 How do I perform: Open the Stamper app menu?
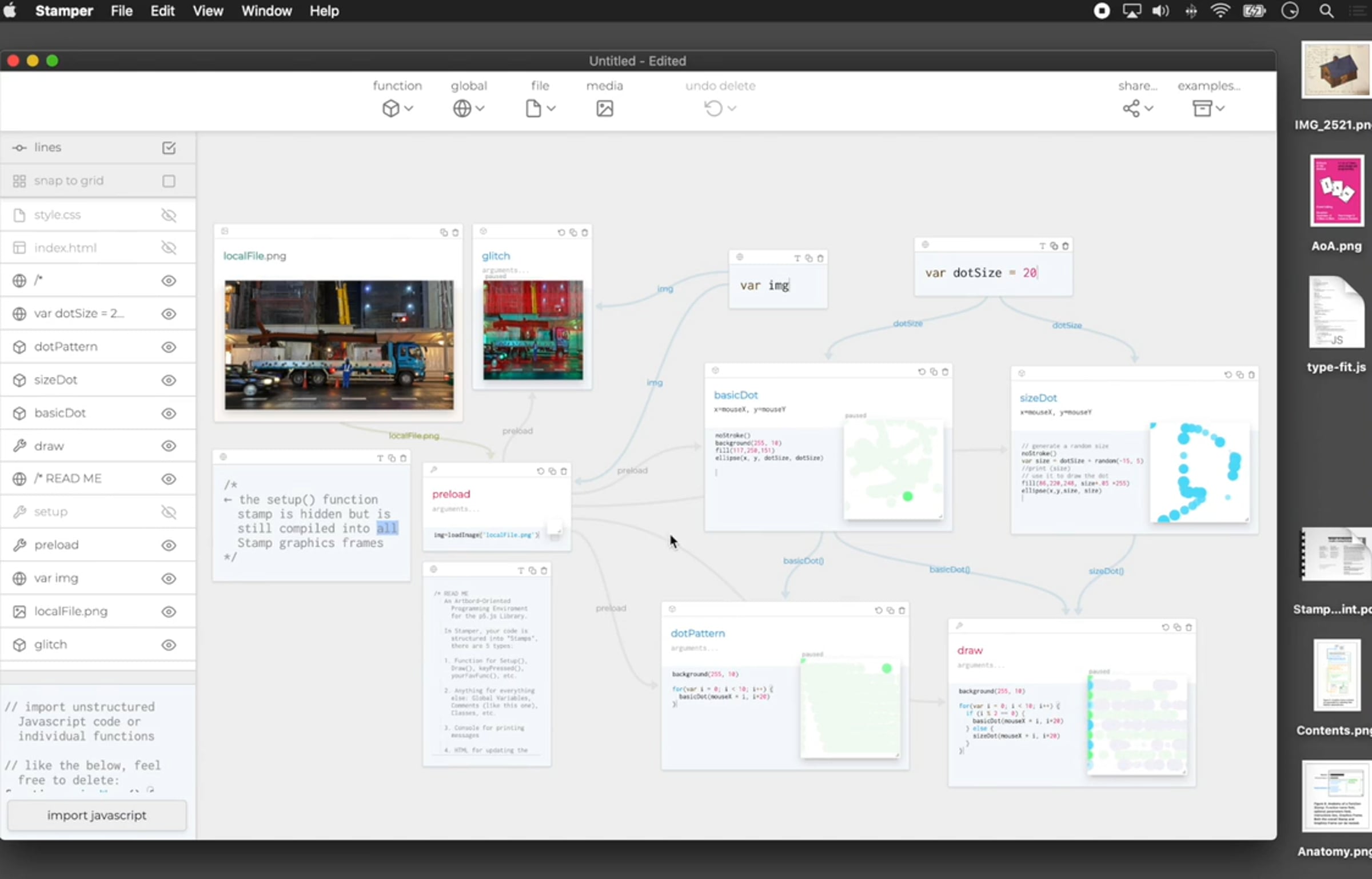(x=64, y=11)
